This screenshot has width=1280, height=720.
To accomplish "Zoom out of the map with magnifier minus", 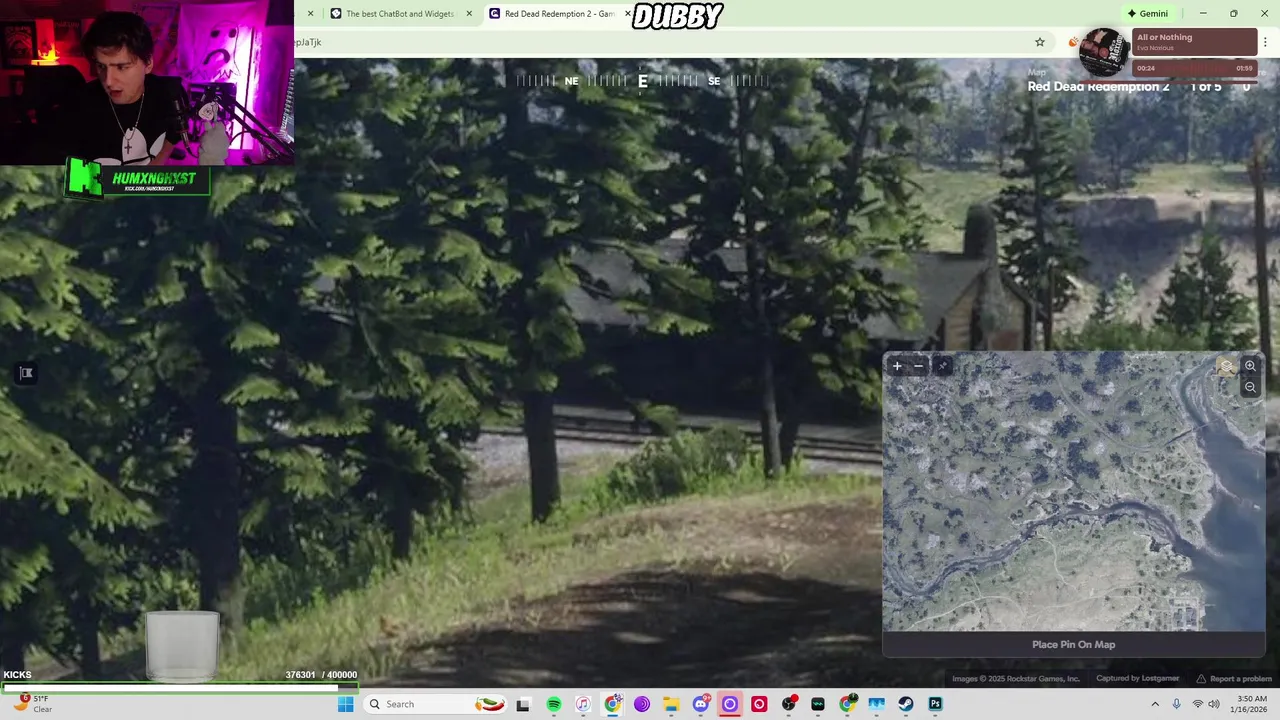I will point(1250,387).
